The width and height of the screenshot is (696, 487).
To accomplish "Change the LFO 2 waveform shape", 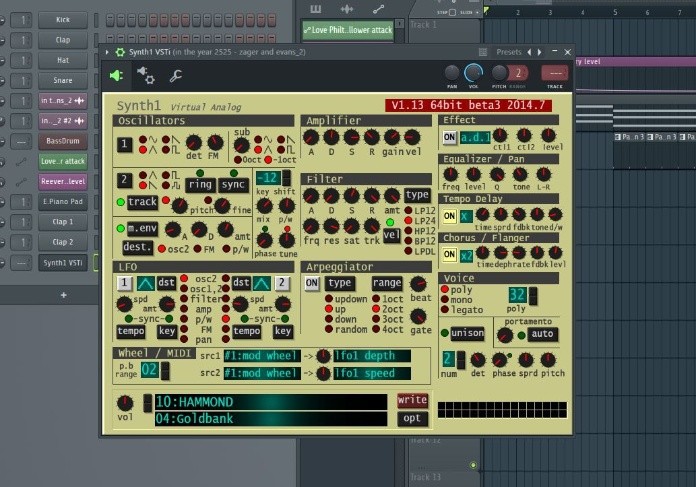I will [261, 283].
